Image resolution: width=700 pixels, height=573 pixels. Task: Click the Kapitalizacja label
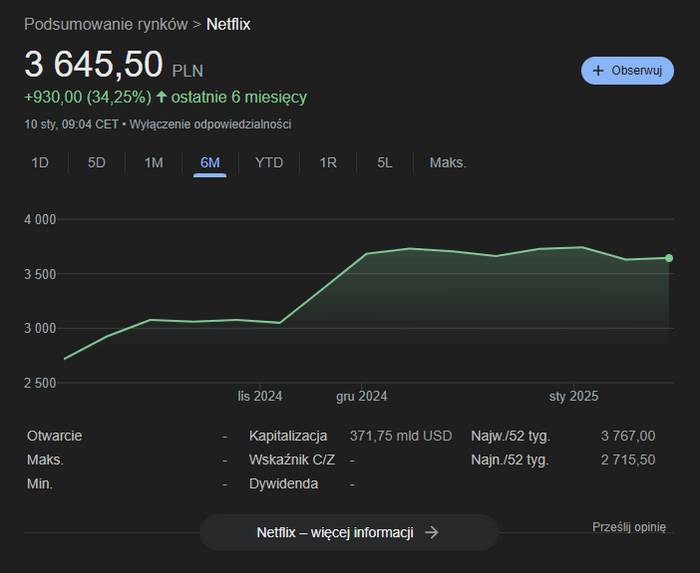[x=288, y=436]
